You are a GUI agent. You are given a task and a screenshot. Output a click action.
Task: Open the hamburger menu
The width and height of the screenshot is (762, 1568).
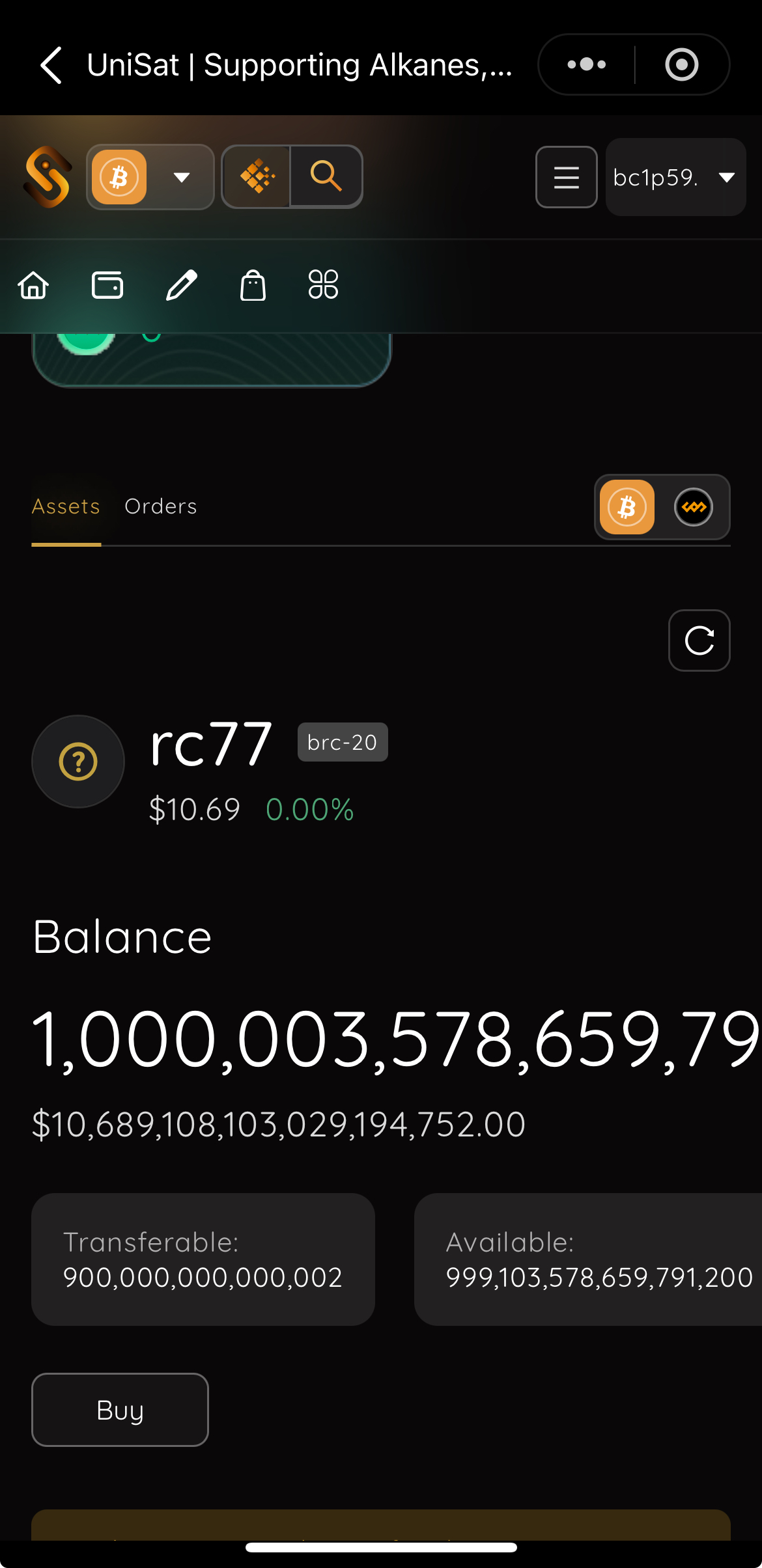tap(566, 177)
